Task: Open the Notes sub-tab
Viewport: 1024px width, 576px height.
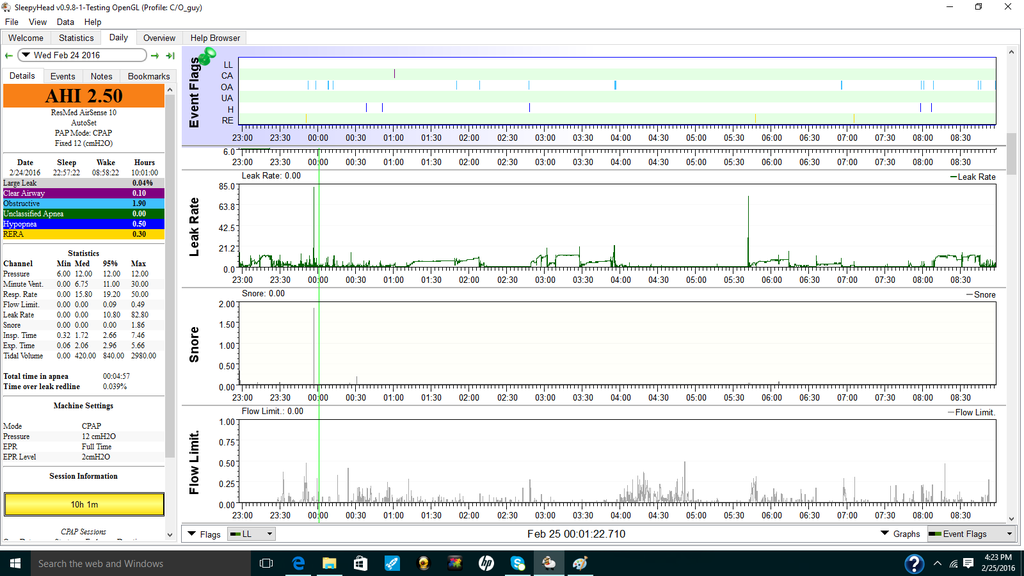Action: coord(101,76)
